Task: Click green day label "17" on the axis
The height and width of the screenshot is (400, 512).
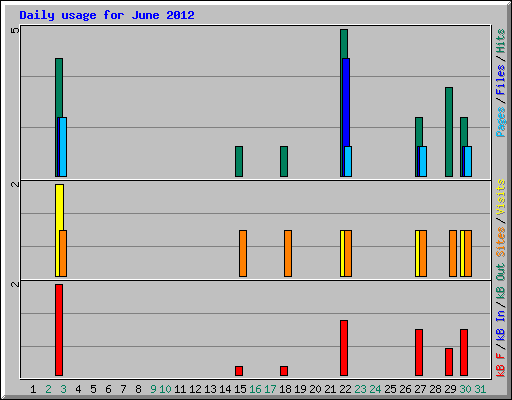Action: pyautogui.click(x=270, y=389)
